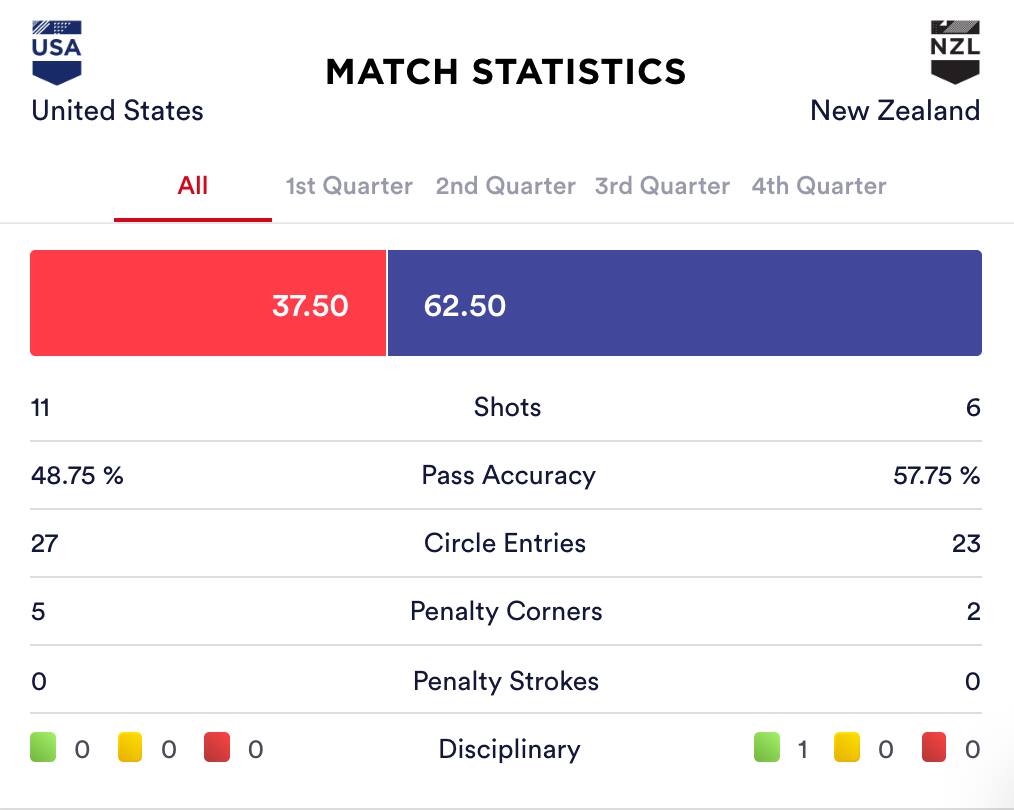Click New Zealand green card icon
This screenshot has height=810, width=1014.
pos(766,748)
